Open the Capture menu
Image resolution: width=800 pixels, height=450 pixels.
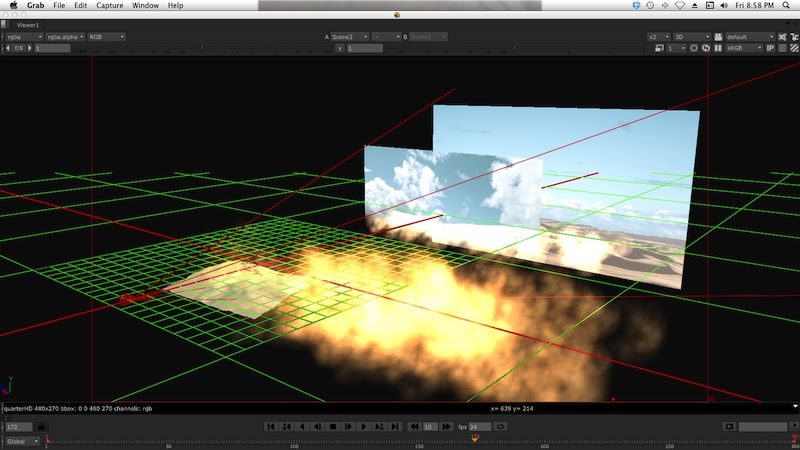[x=110, y=5]
